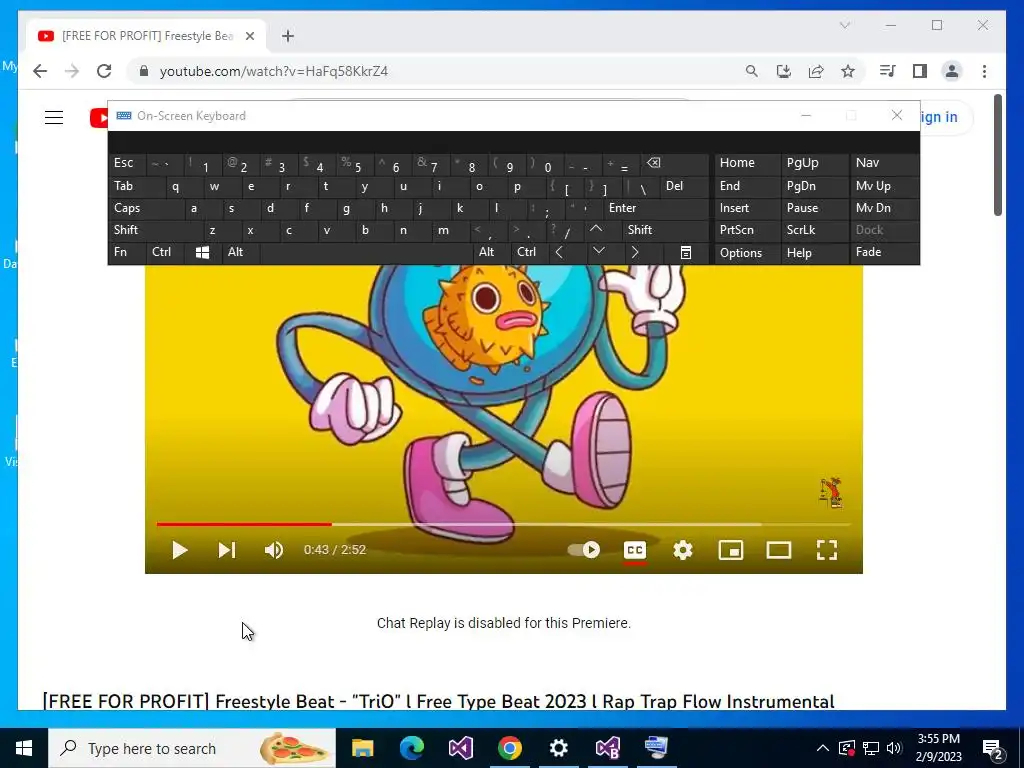
Task: Open a new Chrome tab
Action: click(x=288, y=36)
